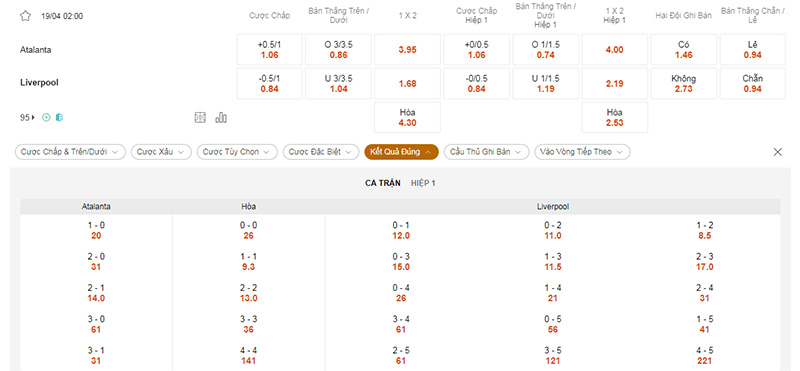Pick Liverpool 1X2 odds 1.68
The width and height of the screenshot is (800, 371).
click(407, 84)
